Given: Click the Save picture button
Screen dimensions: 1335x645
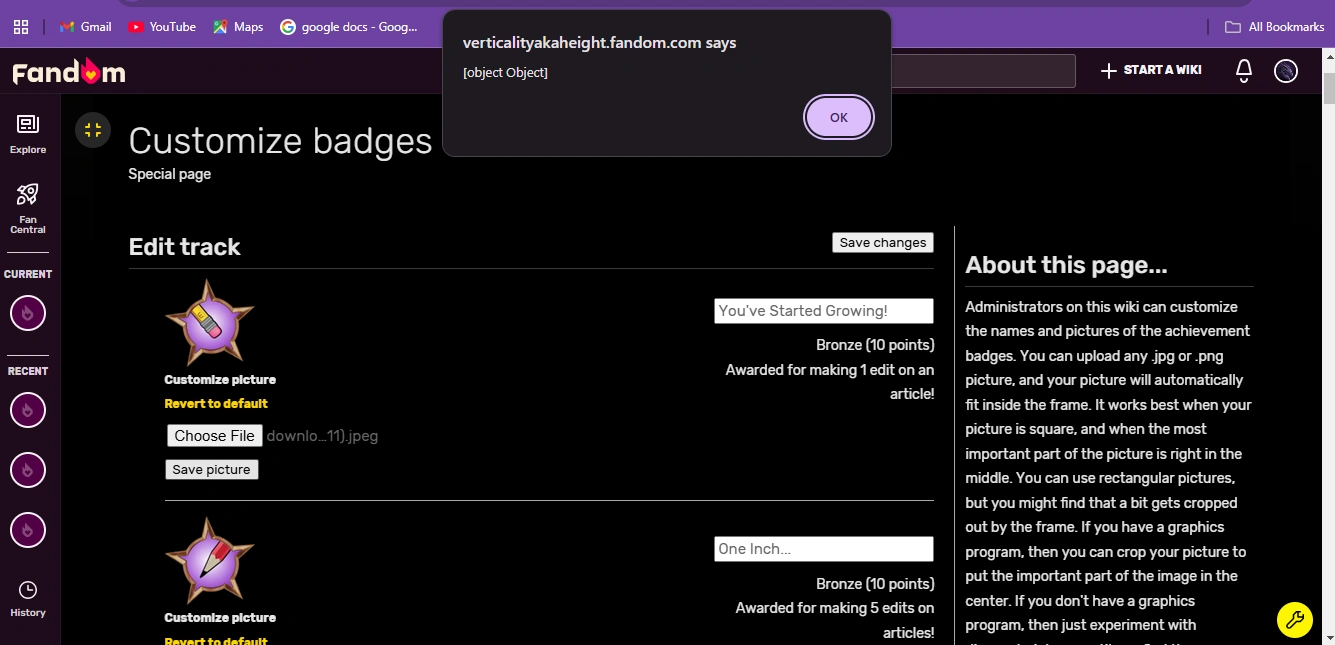Looking at the screenshot, I should click(x=211, y=469).
